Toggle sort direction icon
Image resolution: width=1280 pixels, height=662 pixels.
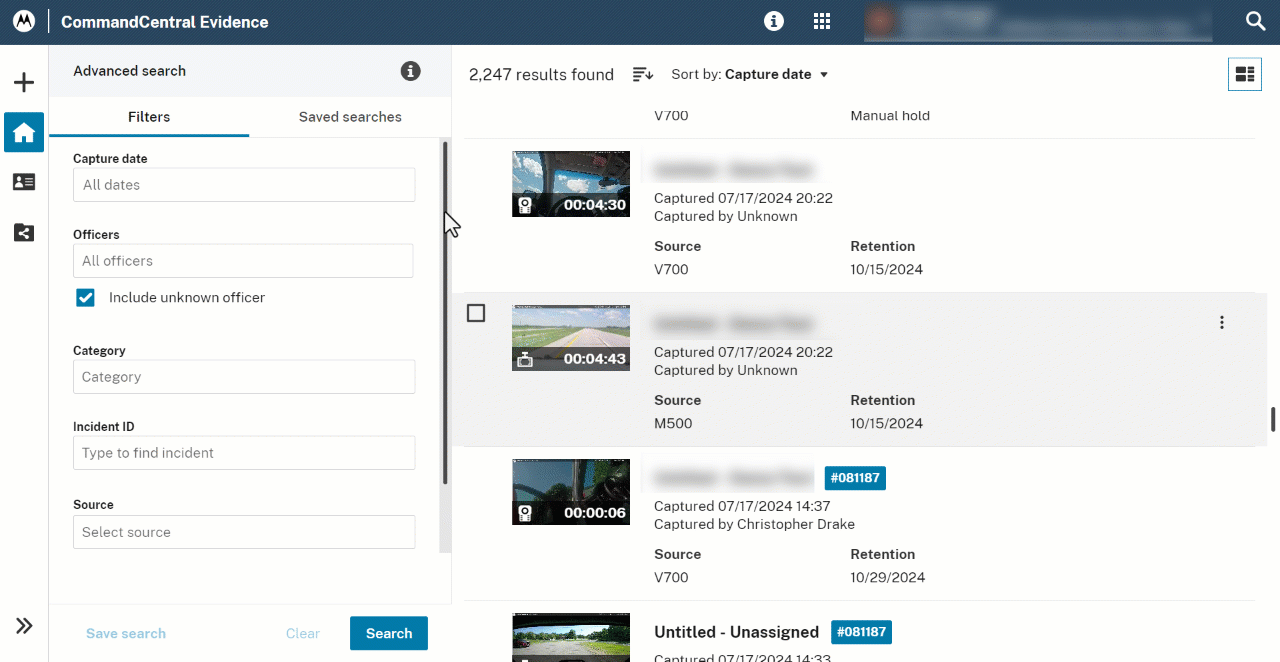tap(643, 75)
